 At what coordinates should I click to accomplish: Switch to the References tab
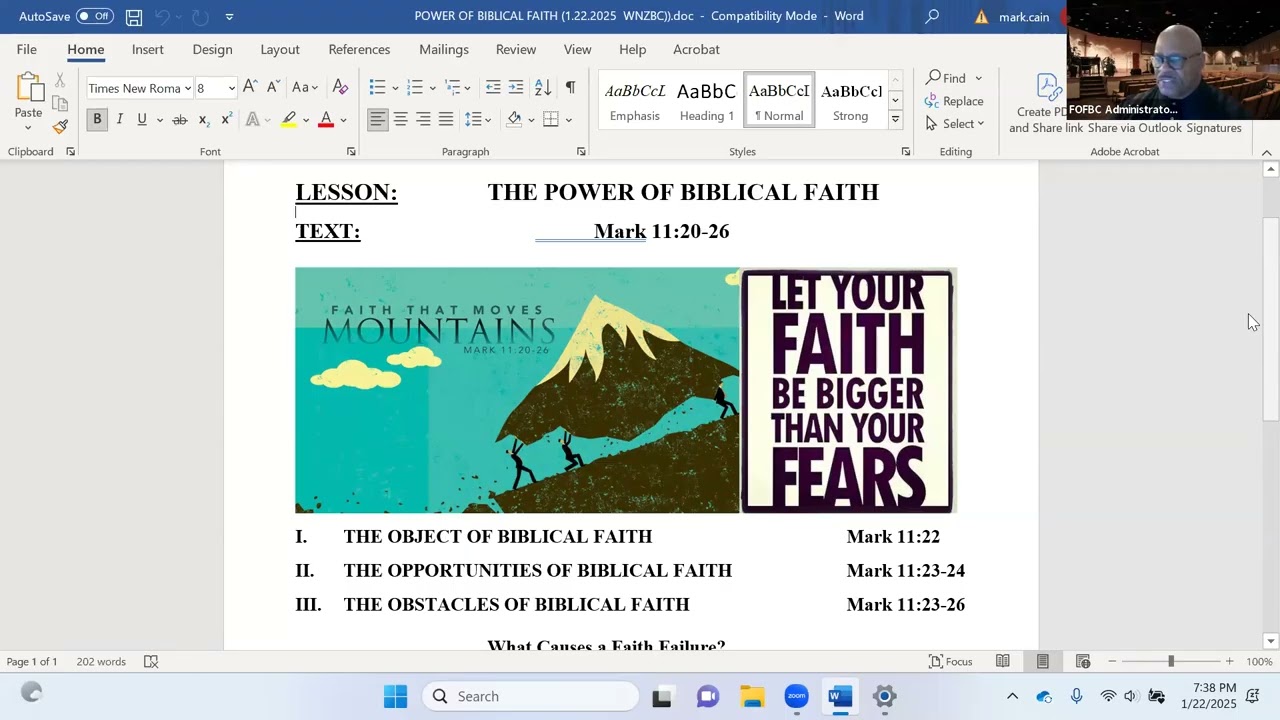point(359,49)
